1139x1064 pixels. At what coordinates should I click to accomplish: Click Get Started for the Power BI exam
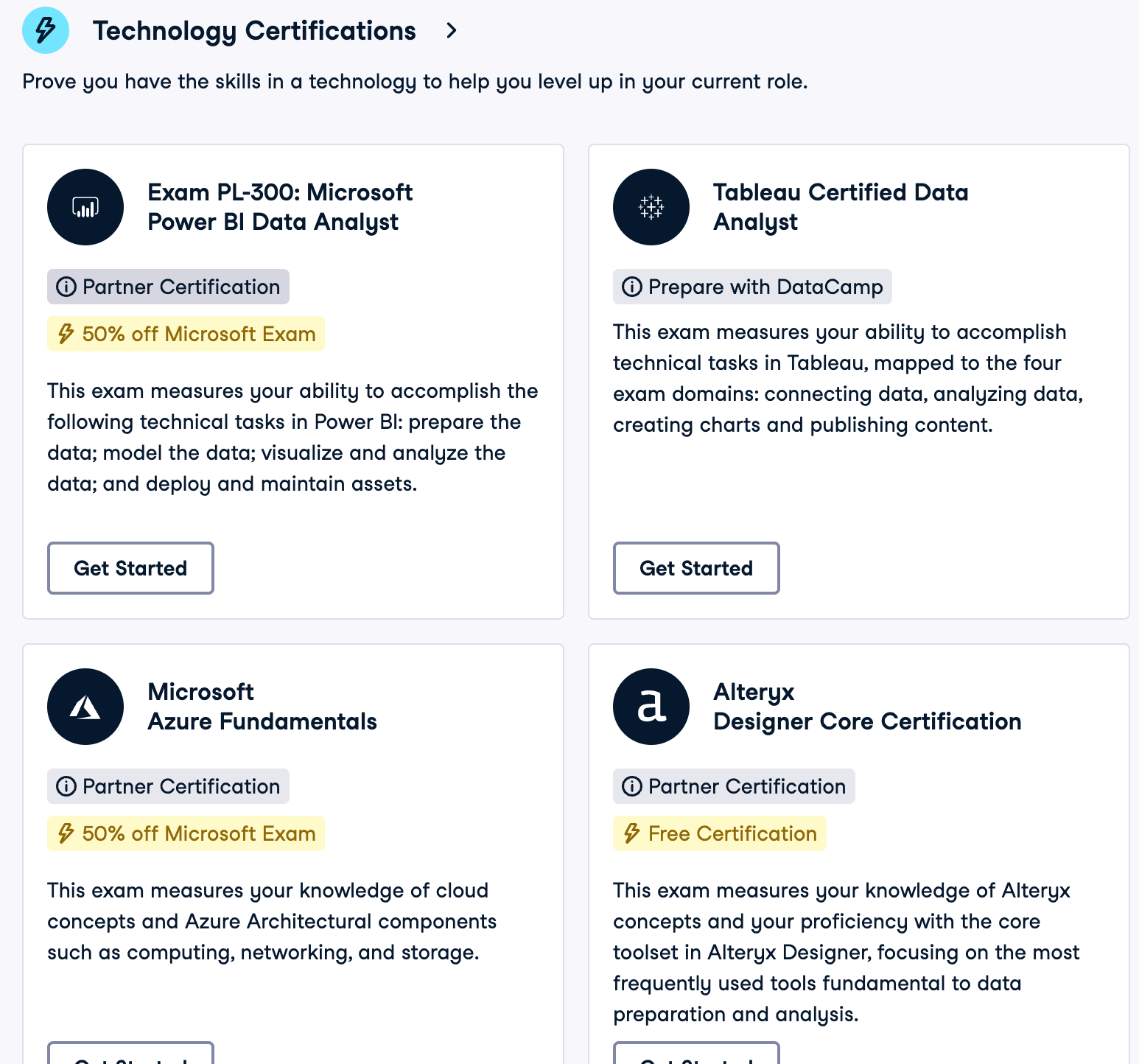(x=130, y=568)
